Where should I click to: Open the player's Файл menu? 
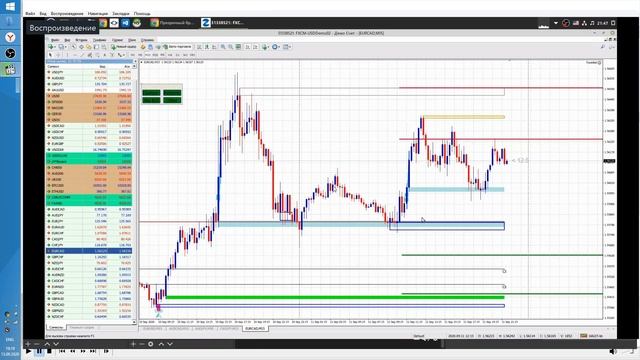point(30,13)
